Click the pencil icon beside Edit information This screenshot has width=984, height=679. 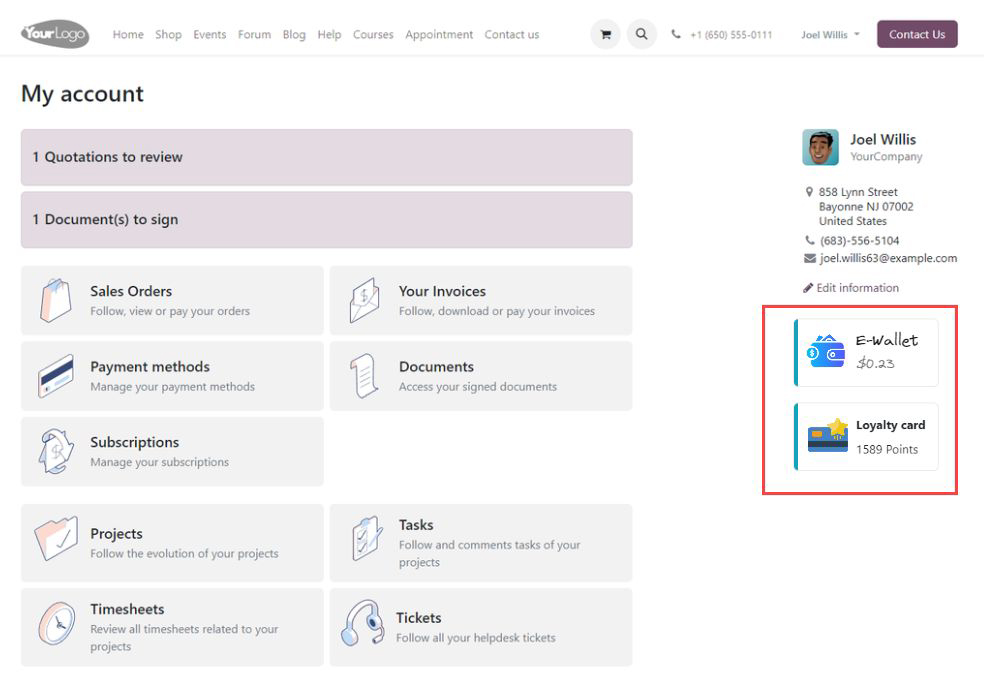808,288
